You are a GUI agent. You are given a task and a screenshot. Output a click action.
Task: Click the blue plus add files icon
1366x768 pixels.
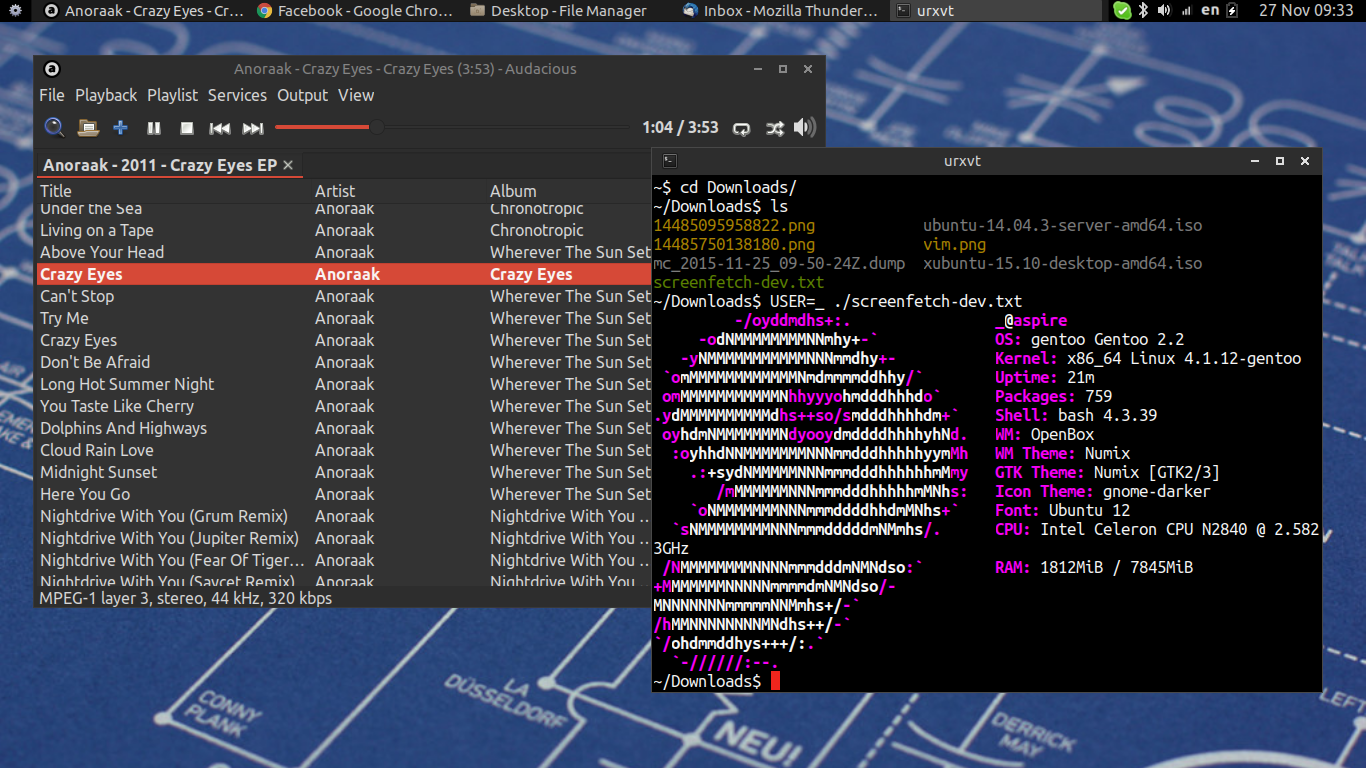pos(121,128)
